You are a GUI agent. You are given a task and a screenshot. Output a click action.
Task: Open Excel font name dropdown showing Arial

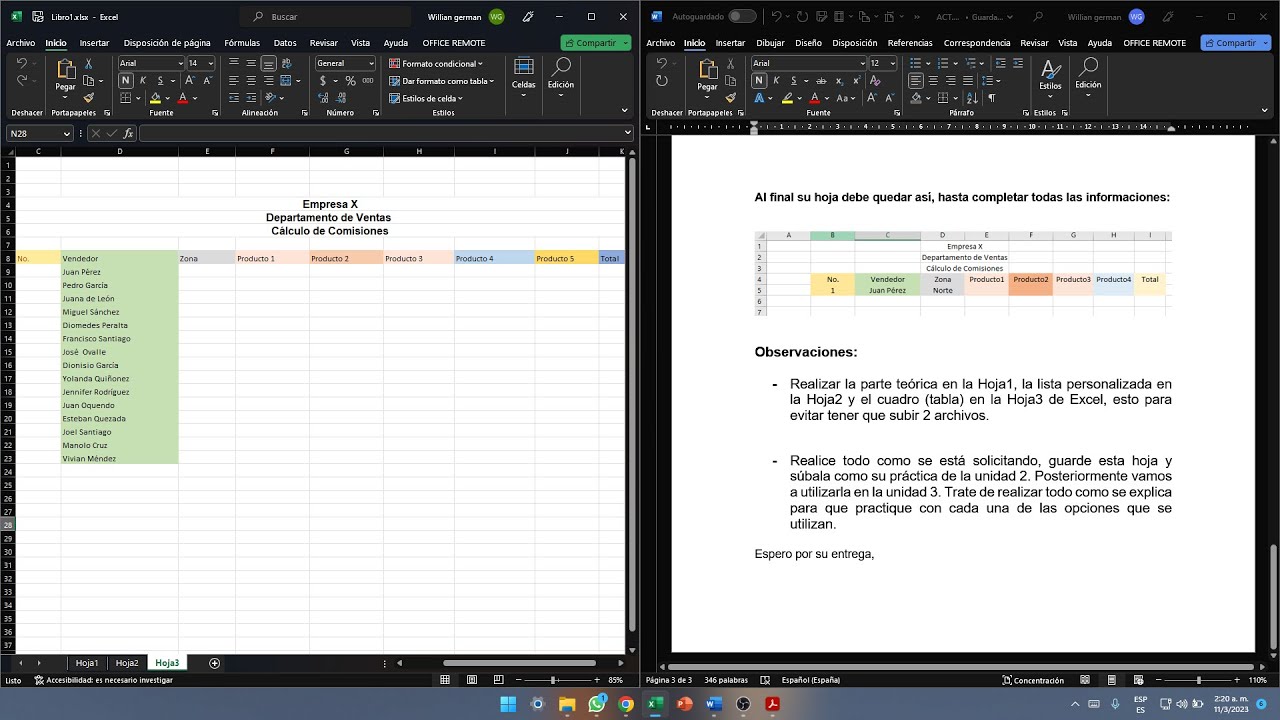pyautogui.click(x=180, y=63)
